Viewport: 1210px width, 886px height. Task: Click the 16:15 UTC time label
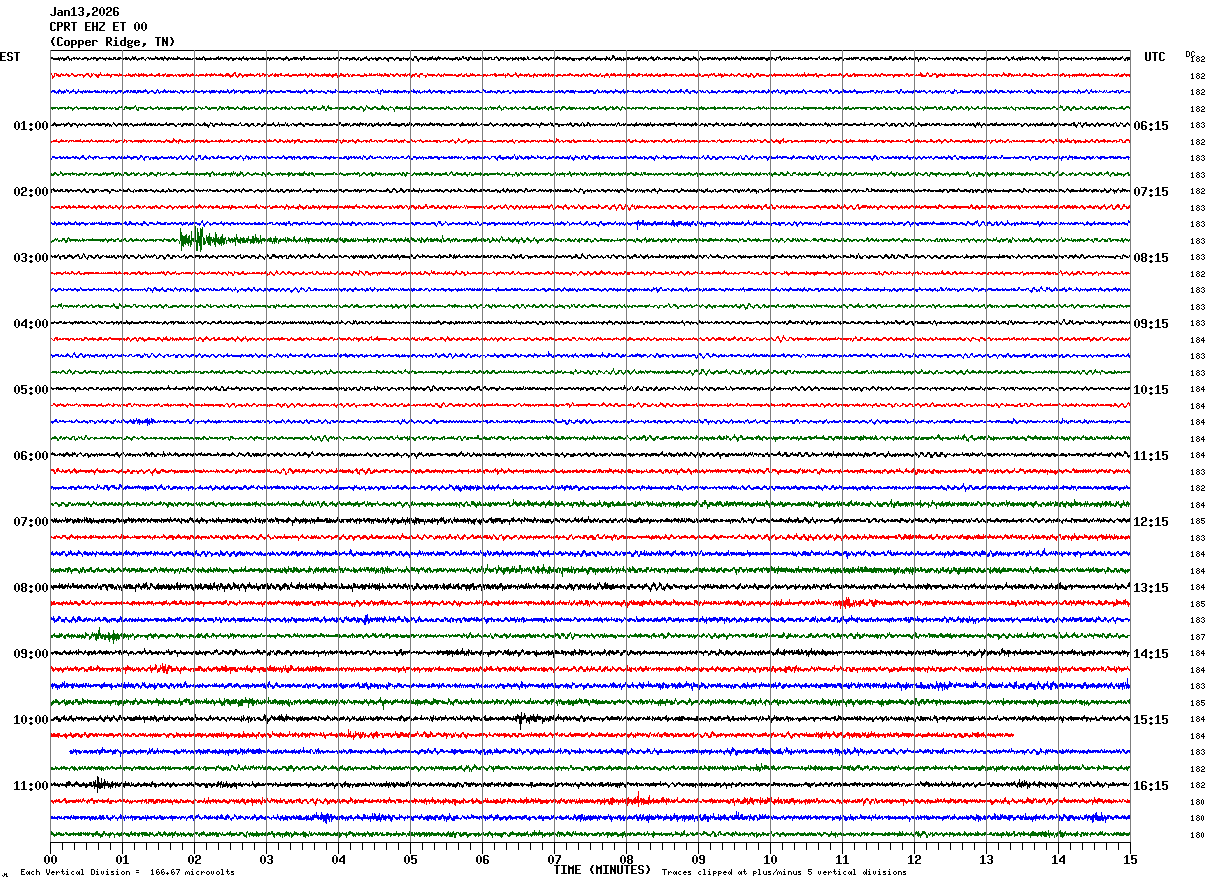(1151, 786)
